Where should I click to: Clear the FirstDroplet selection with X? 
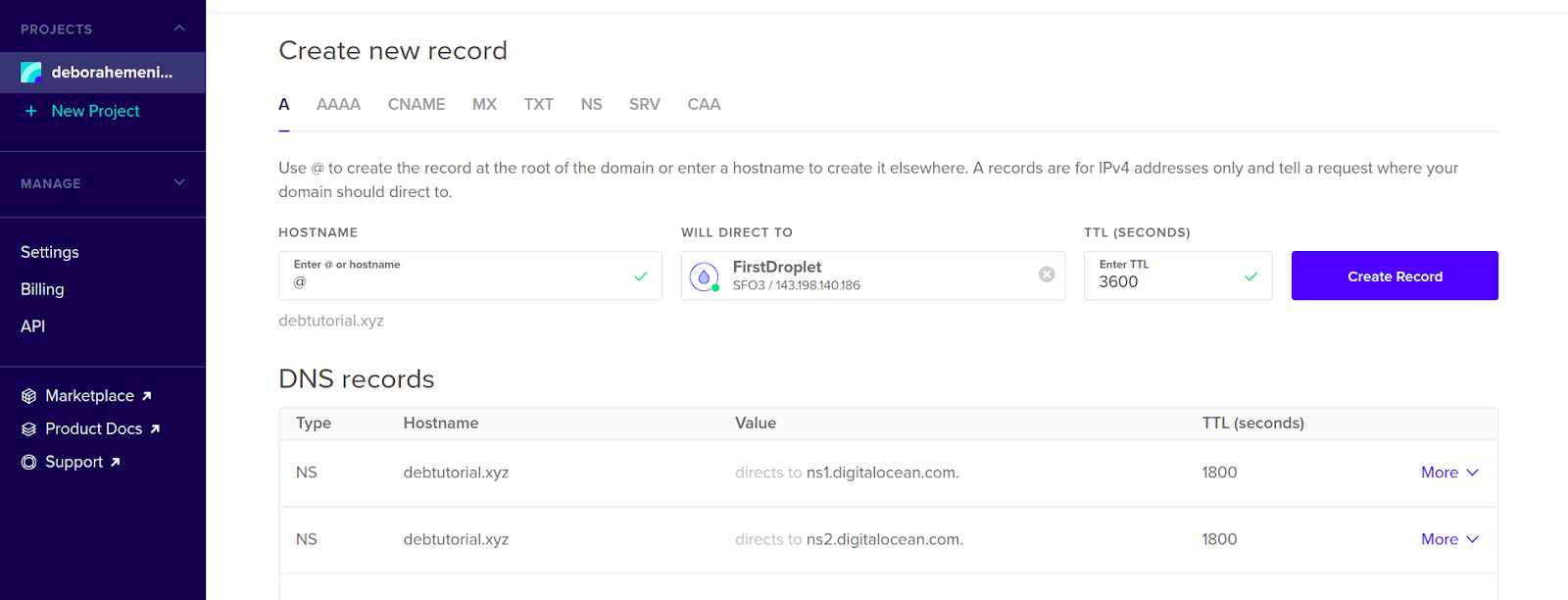[x=1047, y=275]
